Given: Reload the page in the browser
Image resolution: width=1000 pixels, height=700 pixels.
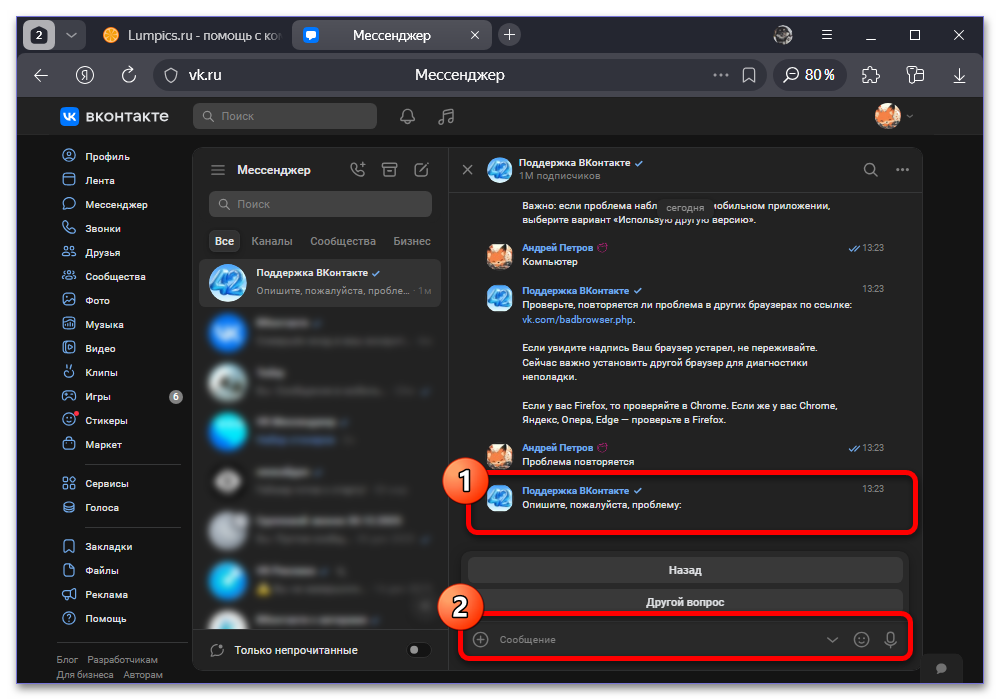Looking at the screenshot, I should (x=129, y=75).
